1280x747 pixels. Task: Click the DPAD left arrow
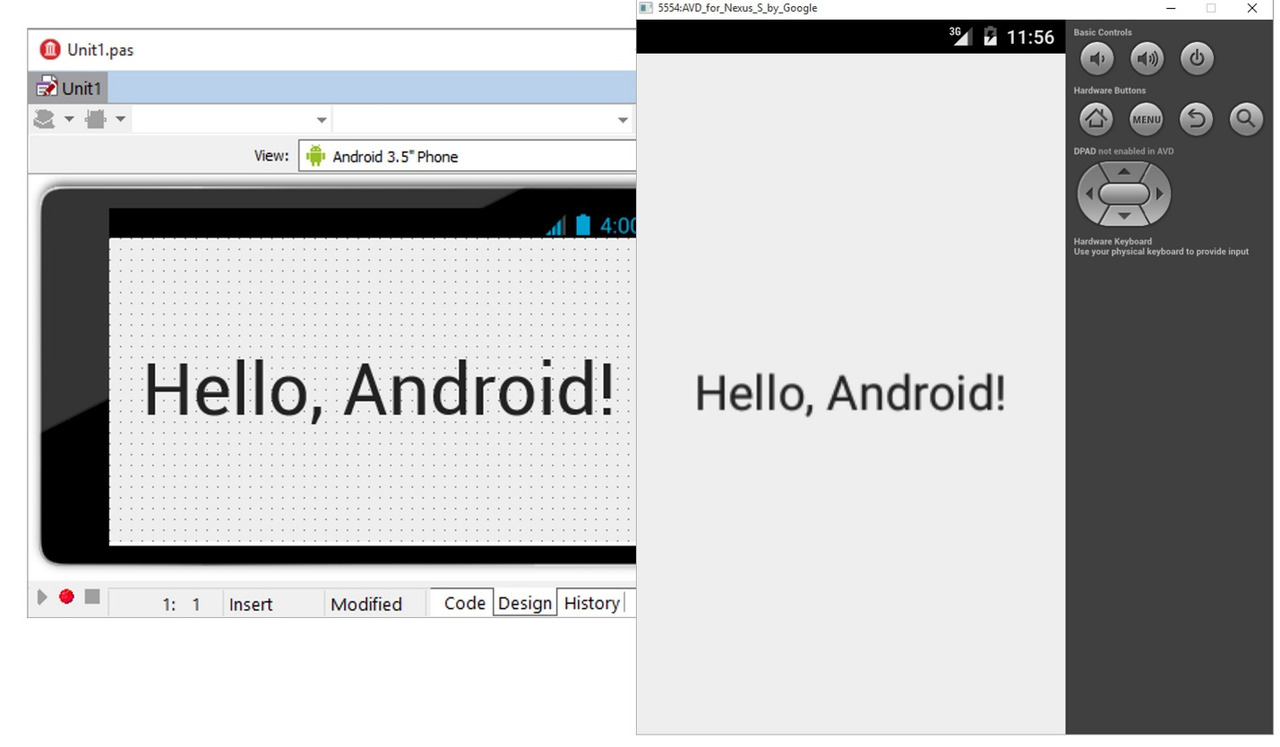point(1089,194)
